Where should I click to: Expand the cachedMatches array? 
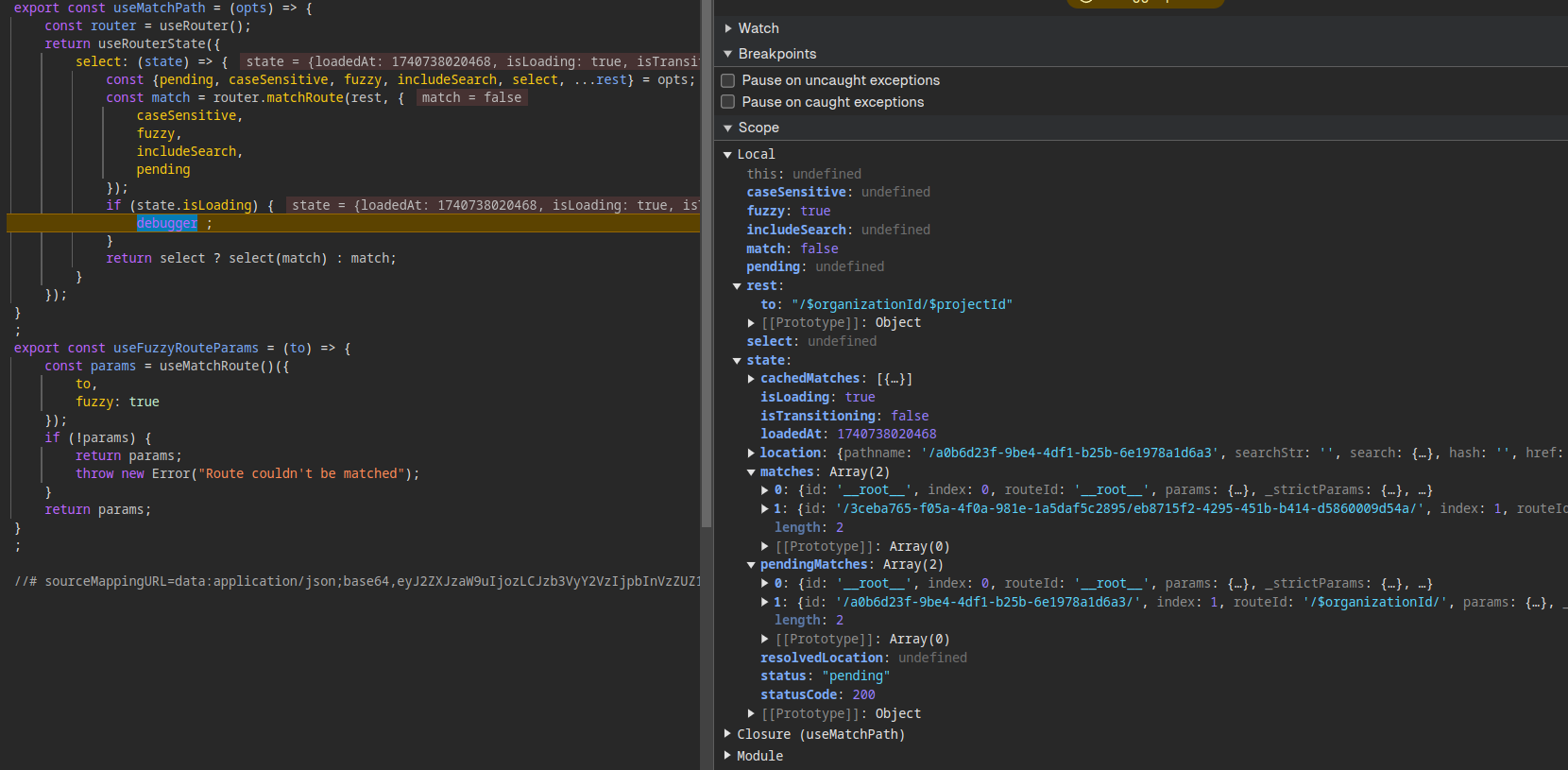(751, 379)
